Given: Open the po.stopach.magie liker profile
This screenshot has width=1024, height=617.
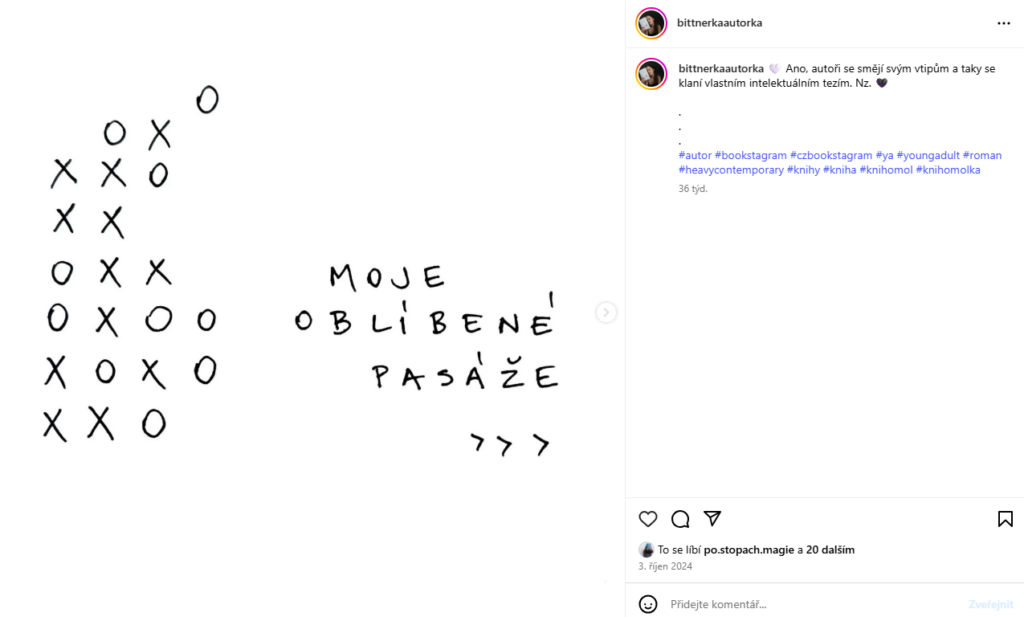Looking at the screenshot, I should click(748, 550).
